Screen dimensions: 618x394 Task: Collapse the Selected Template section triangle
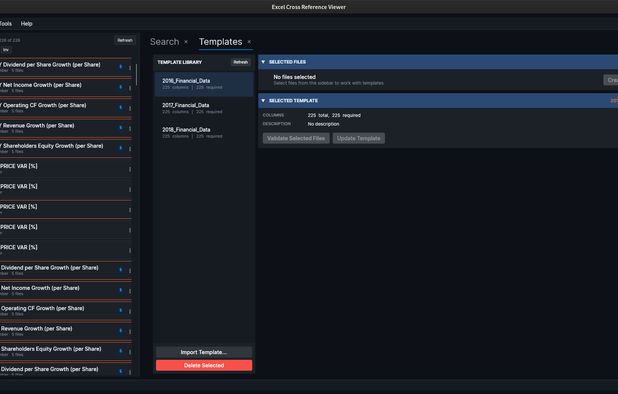(263, 101)
